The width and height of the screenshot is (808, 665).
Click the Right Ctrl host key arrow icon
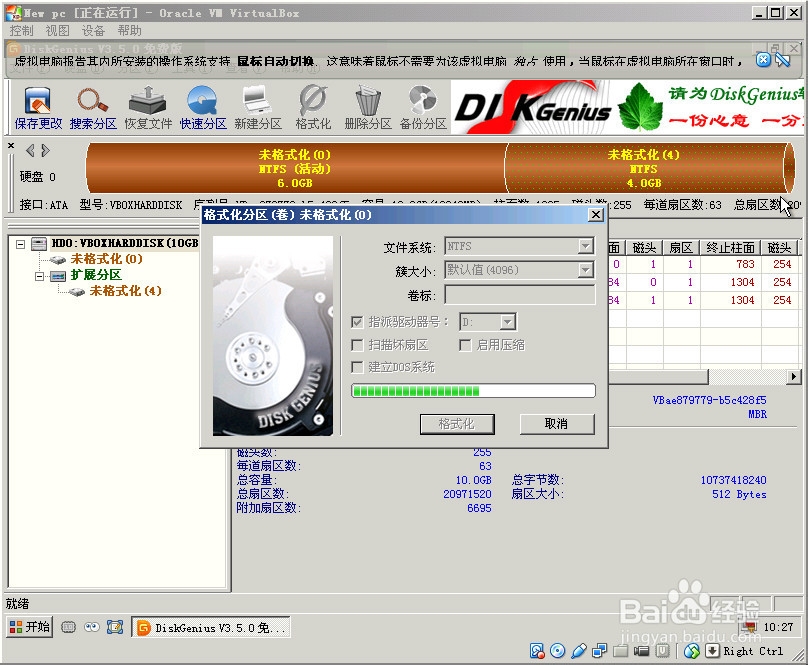pyautogui.click(x=712, y=651)
